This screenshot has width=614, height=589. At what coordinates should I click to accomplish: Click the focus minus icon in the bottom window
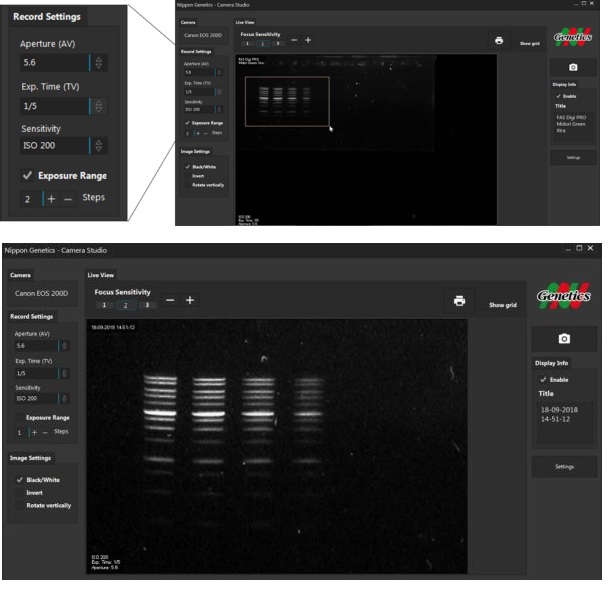pyautogui.click(x=170, y=300)
